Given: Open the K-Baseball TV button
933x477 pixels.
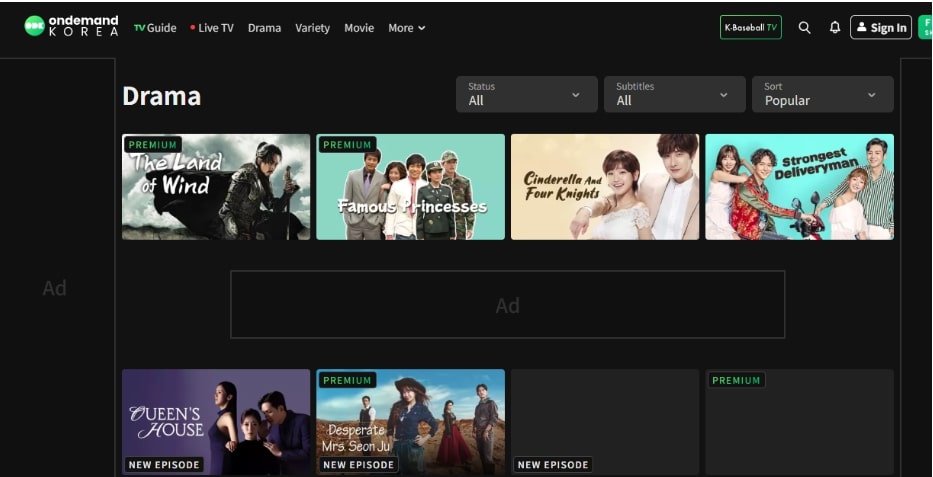Looking at the screenshot, I should click(751, 27).
